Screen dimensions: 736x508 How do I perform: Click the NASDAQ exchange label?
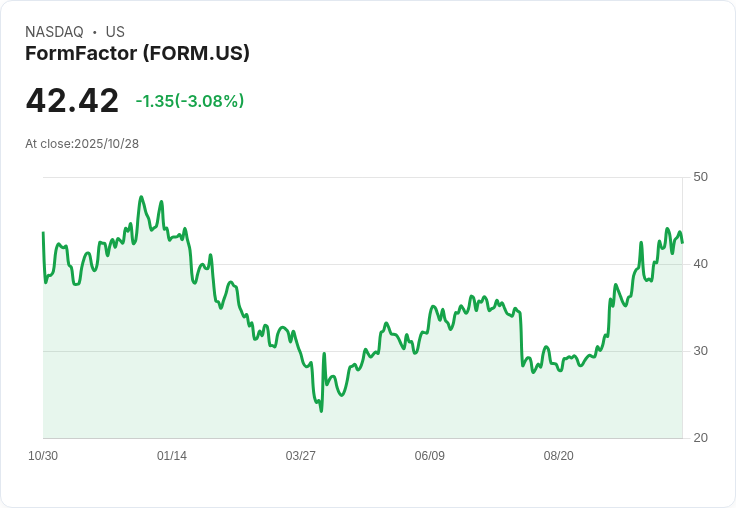click(x=54, y=32)
